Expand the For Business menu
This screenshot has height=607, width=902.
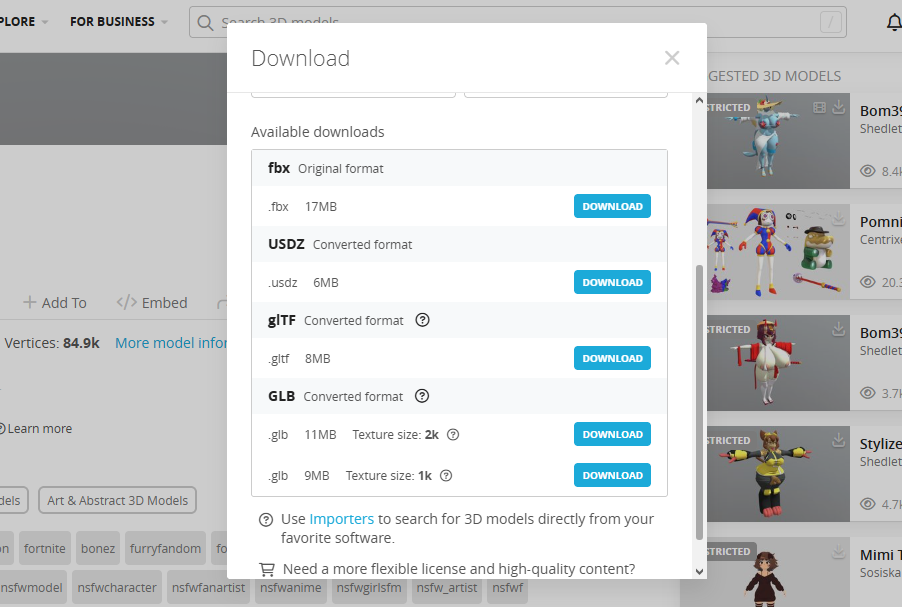pos(119,22)
